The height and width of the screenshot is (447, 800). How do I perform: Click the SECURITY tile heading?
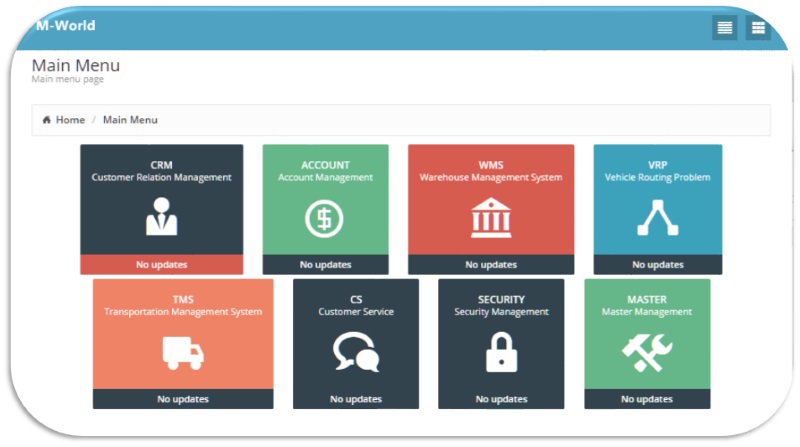pyautogui.click(x=502, y=300)
